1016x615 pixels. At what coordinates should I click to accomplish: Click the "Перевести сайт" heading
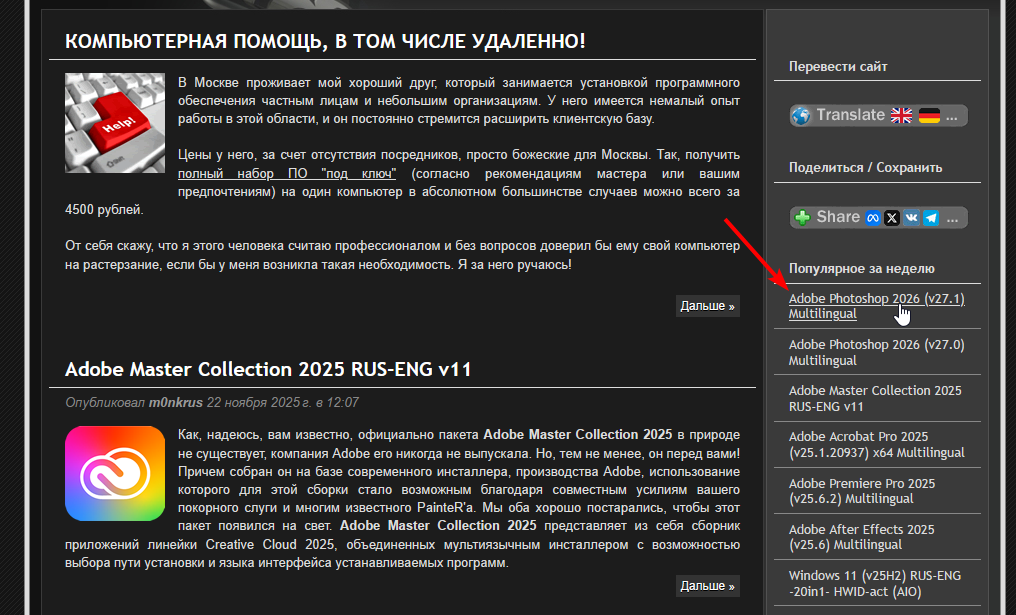838,66
